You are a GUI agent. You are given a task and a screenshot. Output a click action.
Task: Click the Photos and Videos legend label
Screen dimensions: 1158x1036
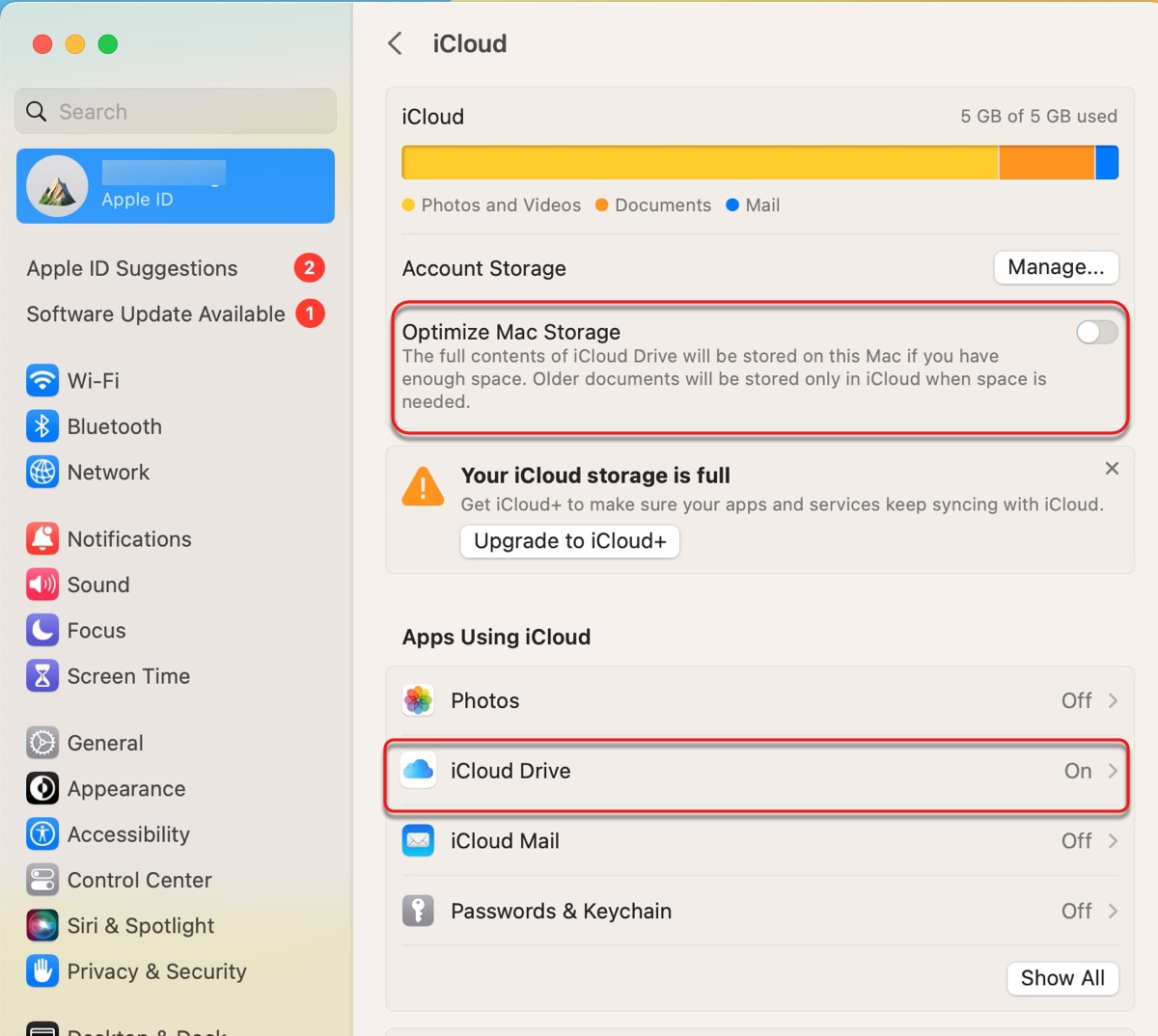501,205
